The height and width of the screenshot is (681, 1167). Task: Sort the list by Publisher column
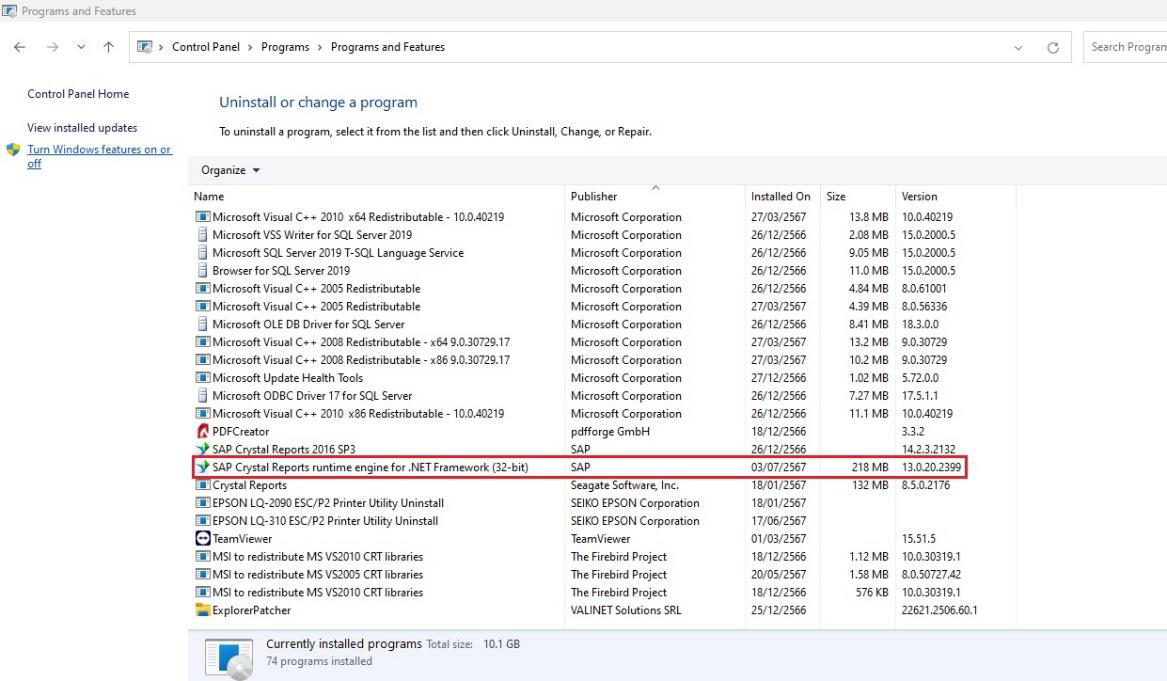[594, 197]
